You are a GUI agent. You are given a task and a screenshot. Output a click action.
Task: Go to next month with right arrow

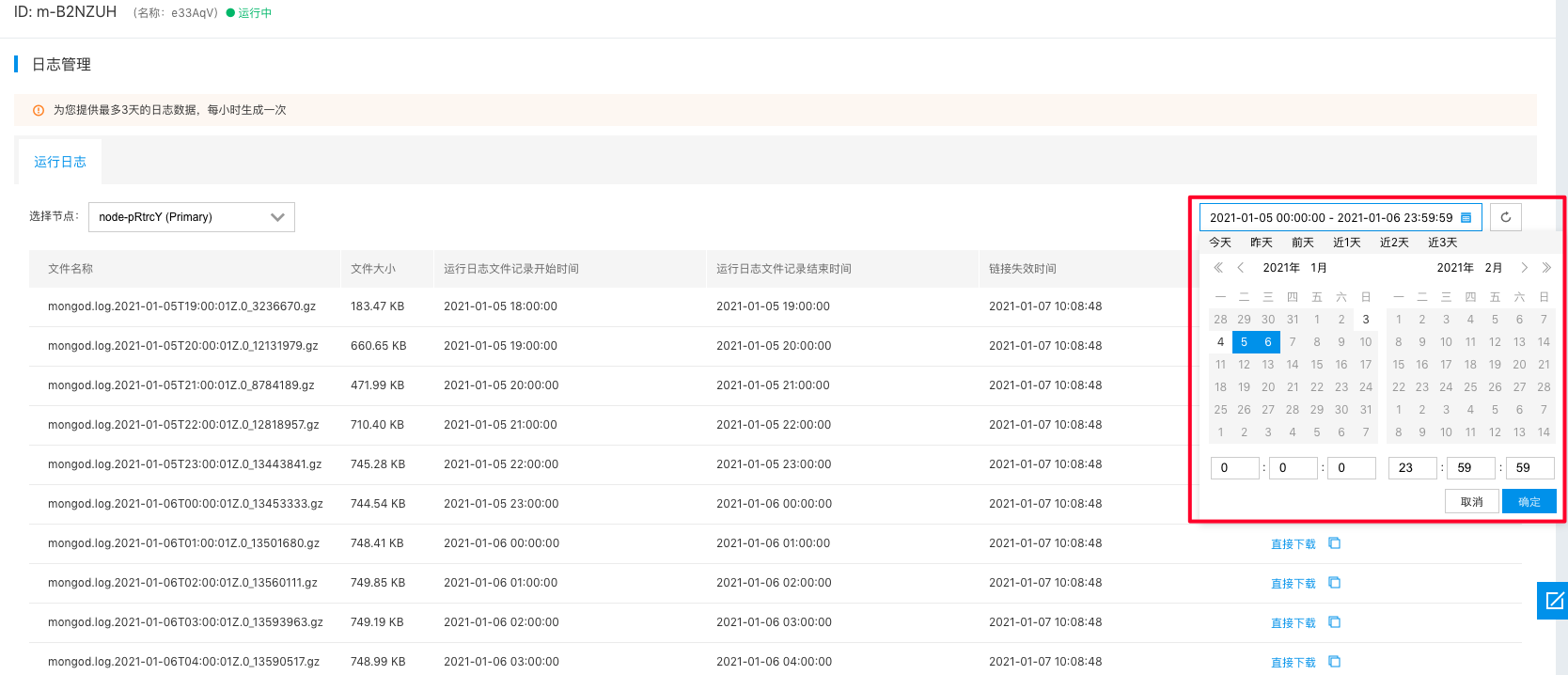coord(1524,268)
